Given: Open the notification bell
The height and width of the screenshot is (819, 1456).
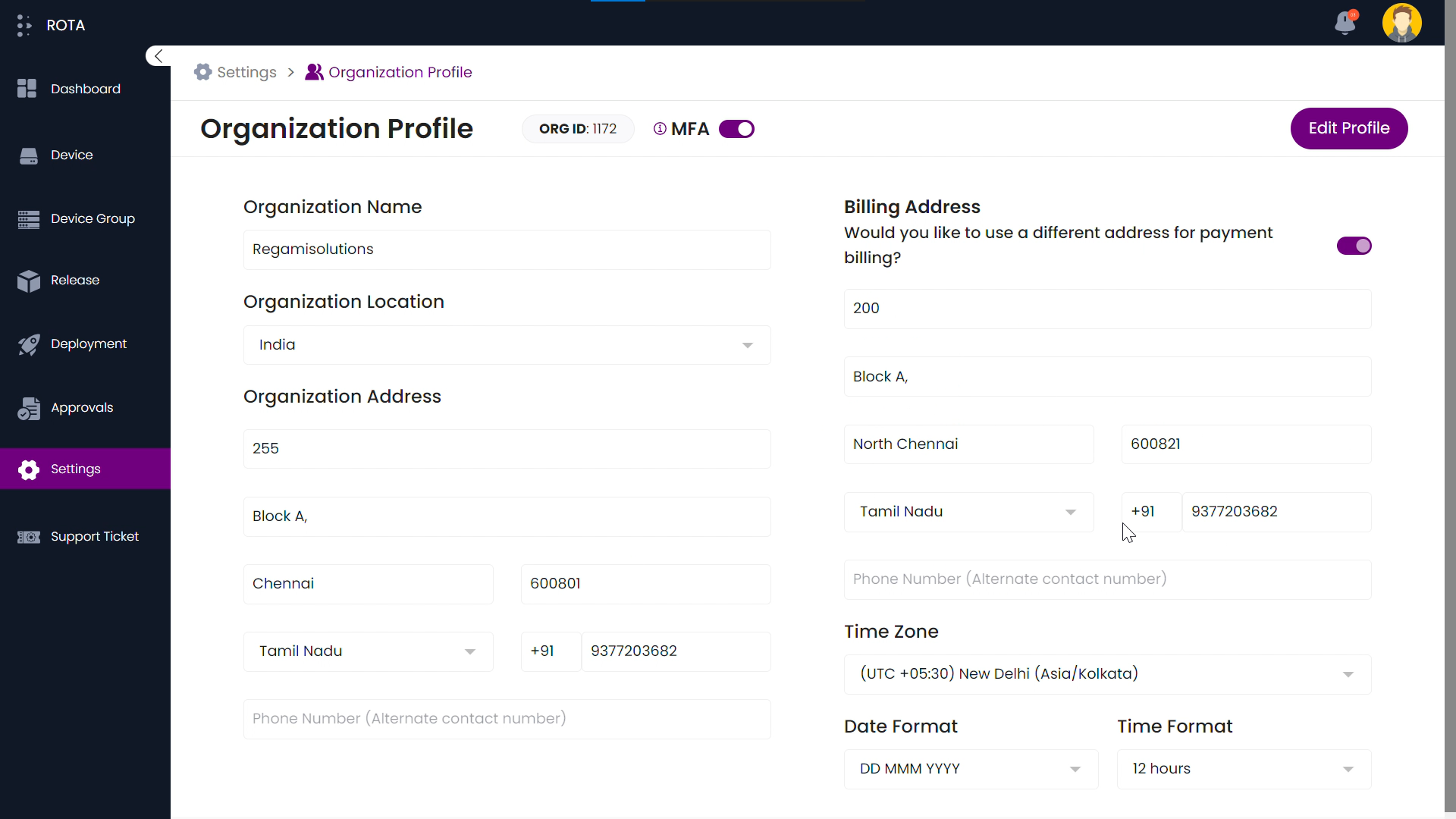Looking at the screenshot, I should click(x=1345, y=23).
